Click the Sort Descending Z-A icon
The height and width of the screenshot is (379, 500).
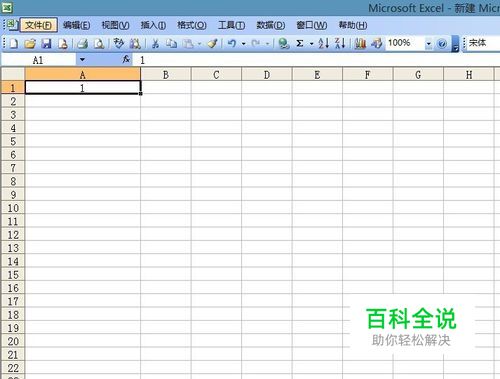[340, 43]
